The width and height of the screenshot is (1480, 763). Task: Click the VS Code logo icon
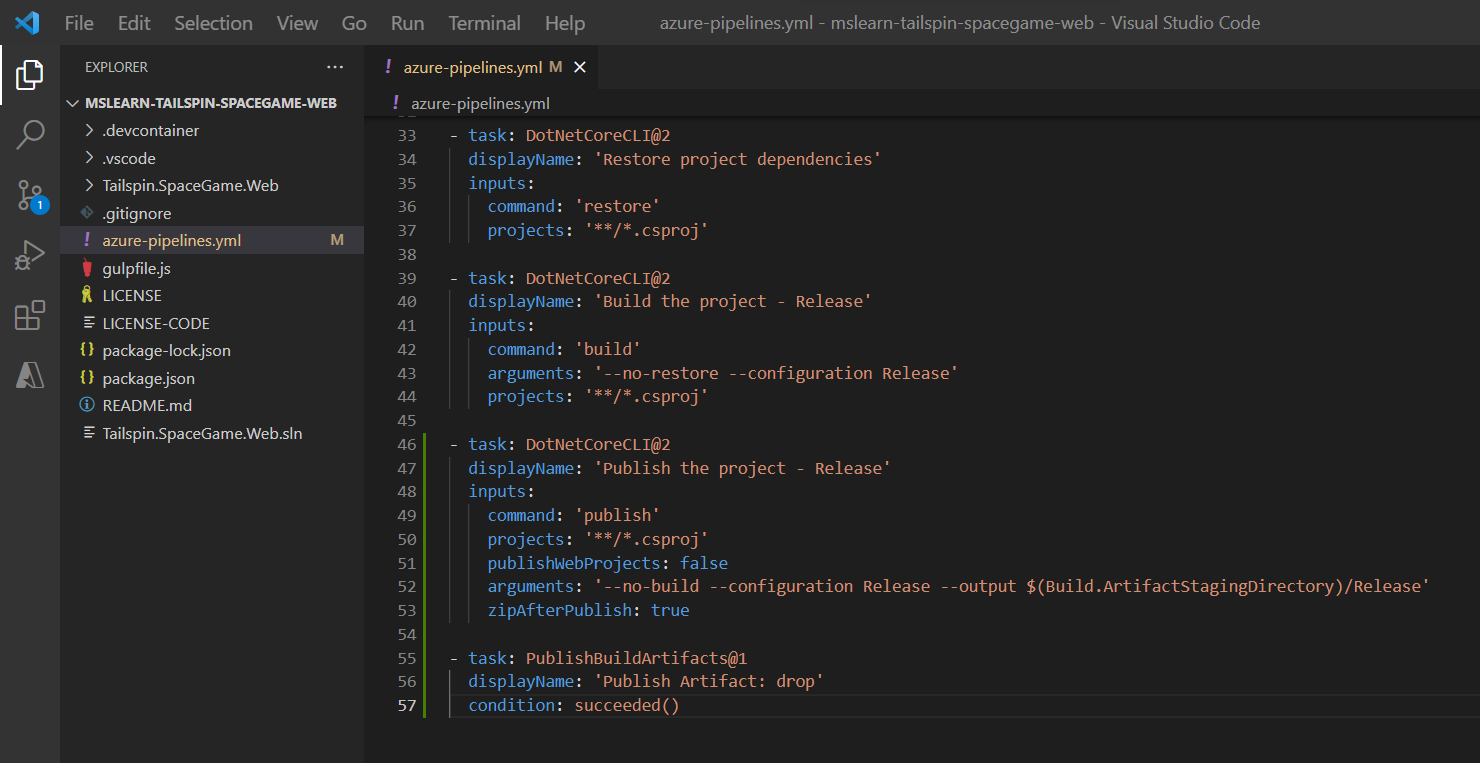coord(27,22)
